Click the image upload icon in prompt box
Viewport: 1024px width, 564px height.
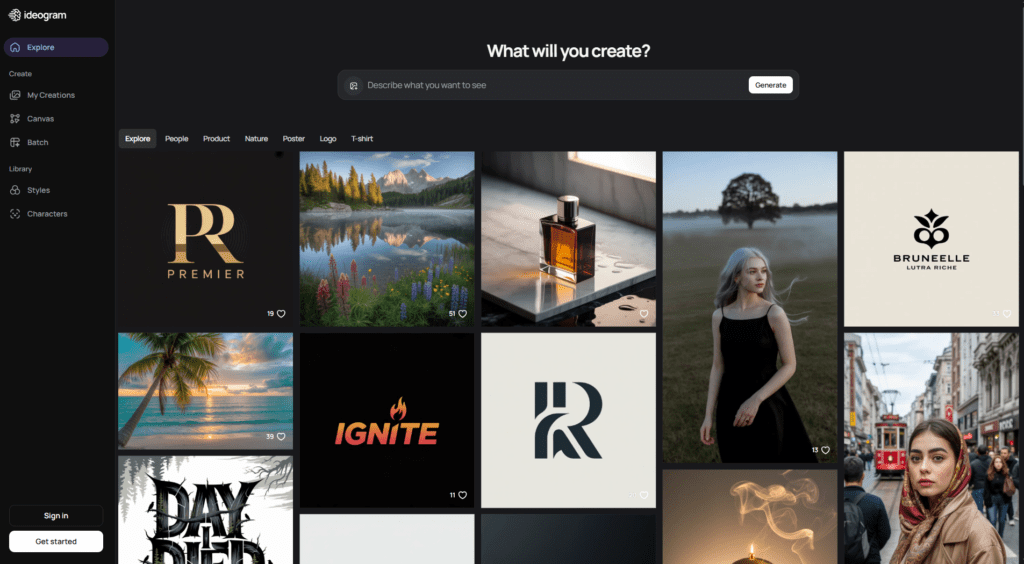point(353,86)
